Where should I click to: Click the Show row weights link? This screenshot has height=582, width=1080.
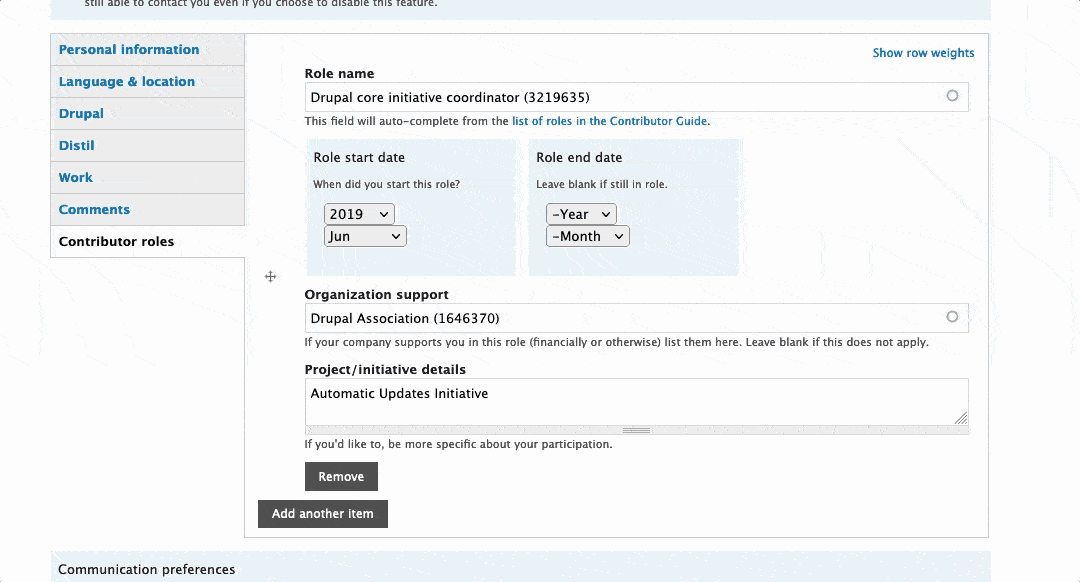(923, 53)
